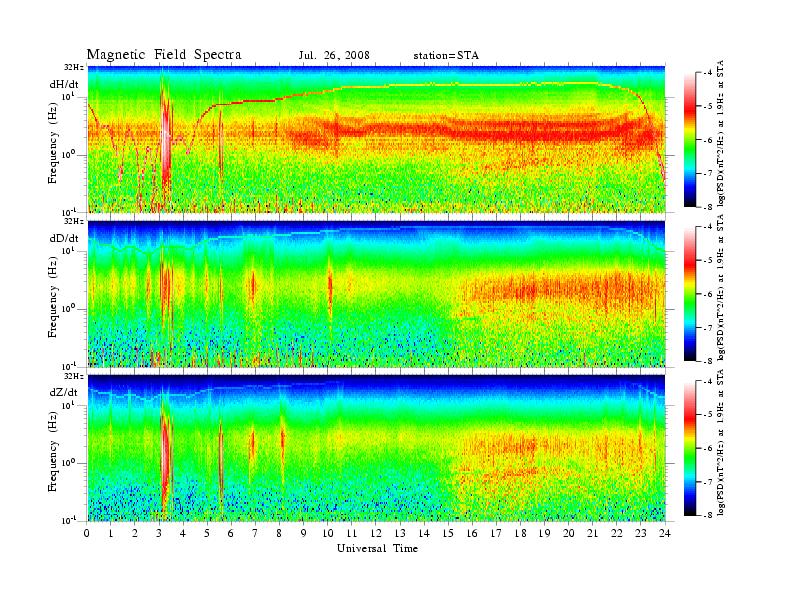Click the dD/dt panel color scale bar
792x612 pixels.
click(689, 294)
